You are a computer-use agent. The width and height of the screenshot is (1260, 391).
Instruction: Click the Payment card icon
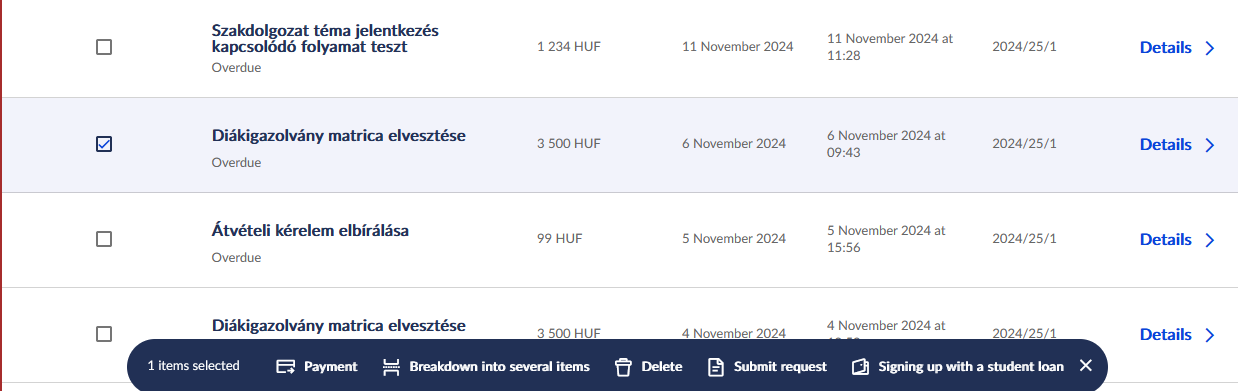click(x=285, y=367)
